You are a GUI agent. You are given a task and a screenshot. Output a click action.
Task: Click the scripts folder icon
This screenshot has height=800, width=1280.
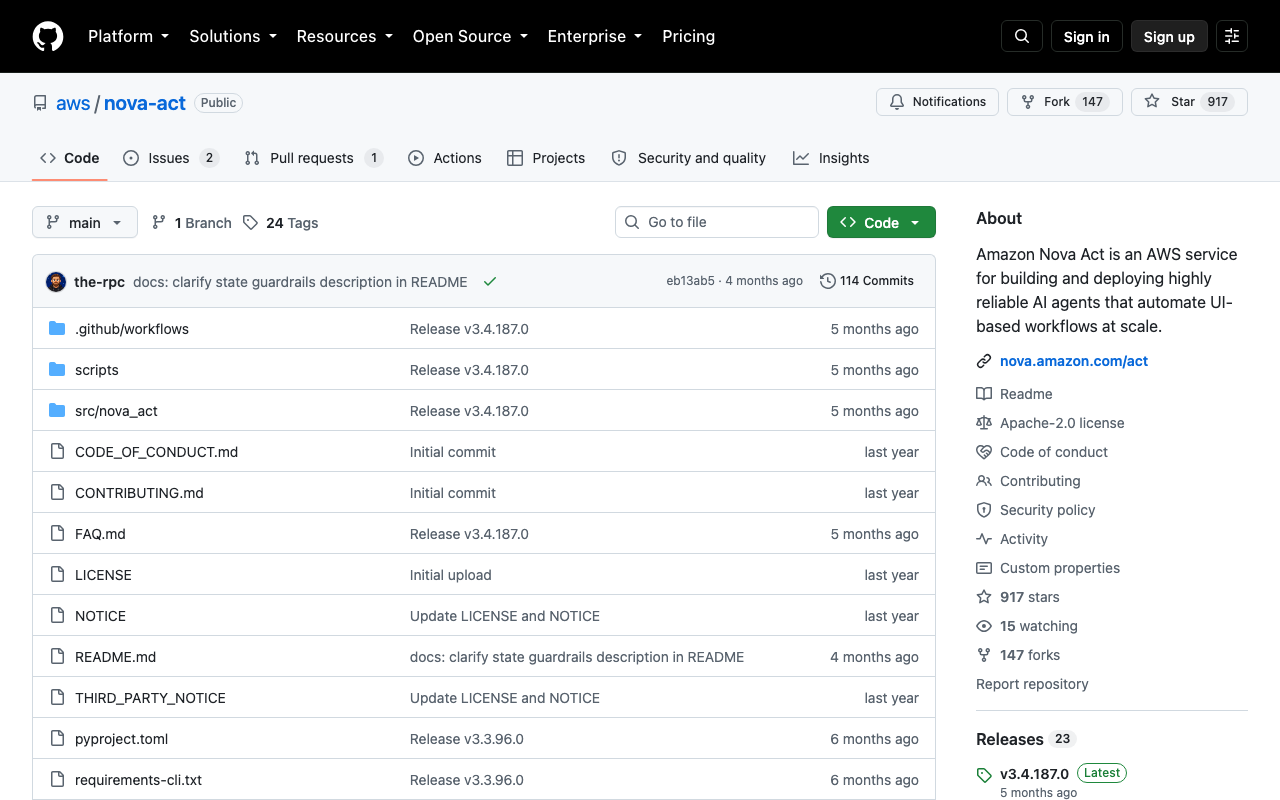coord(57,370)
